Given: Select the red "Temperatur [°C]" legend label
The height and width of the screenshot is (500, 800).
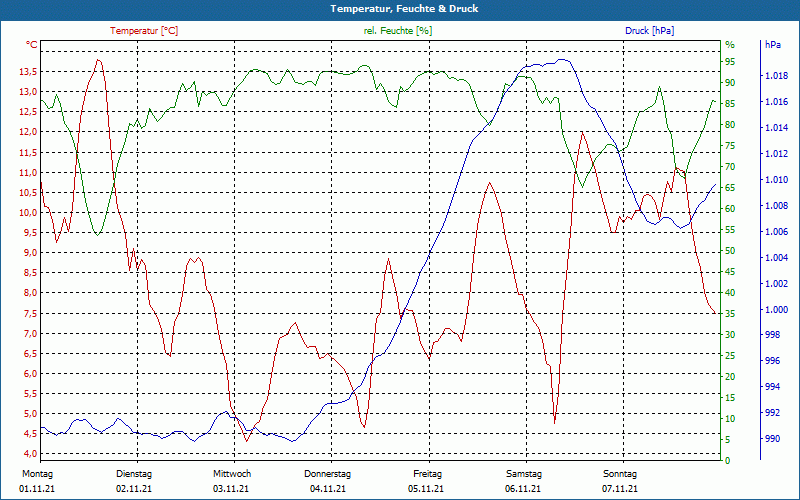Looking at the screenshot, I should tap(144, 31).
